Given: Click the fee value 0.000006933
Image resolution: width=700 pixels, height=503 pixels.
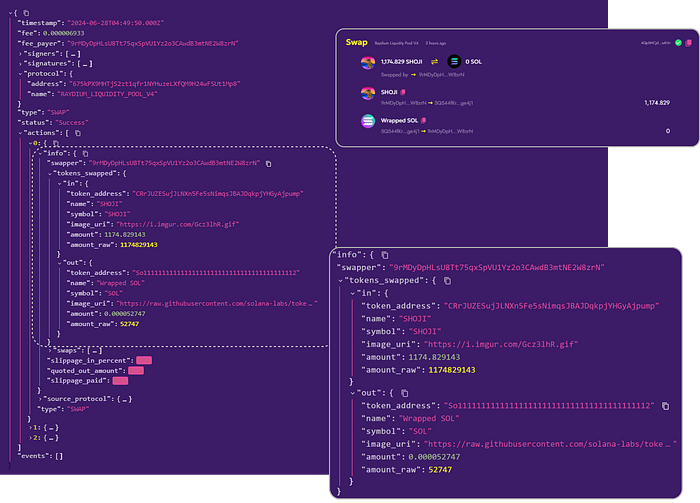Looking at the screenshot, I should click(63, 33).
